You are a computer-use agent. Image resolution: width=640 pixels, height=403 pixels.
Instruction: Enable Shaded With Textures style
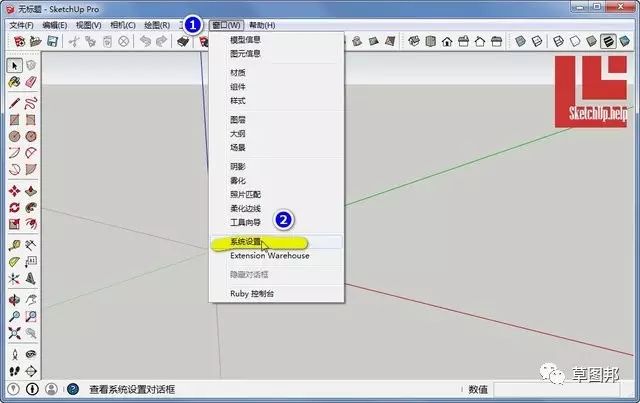pos(608,41)
